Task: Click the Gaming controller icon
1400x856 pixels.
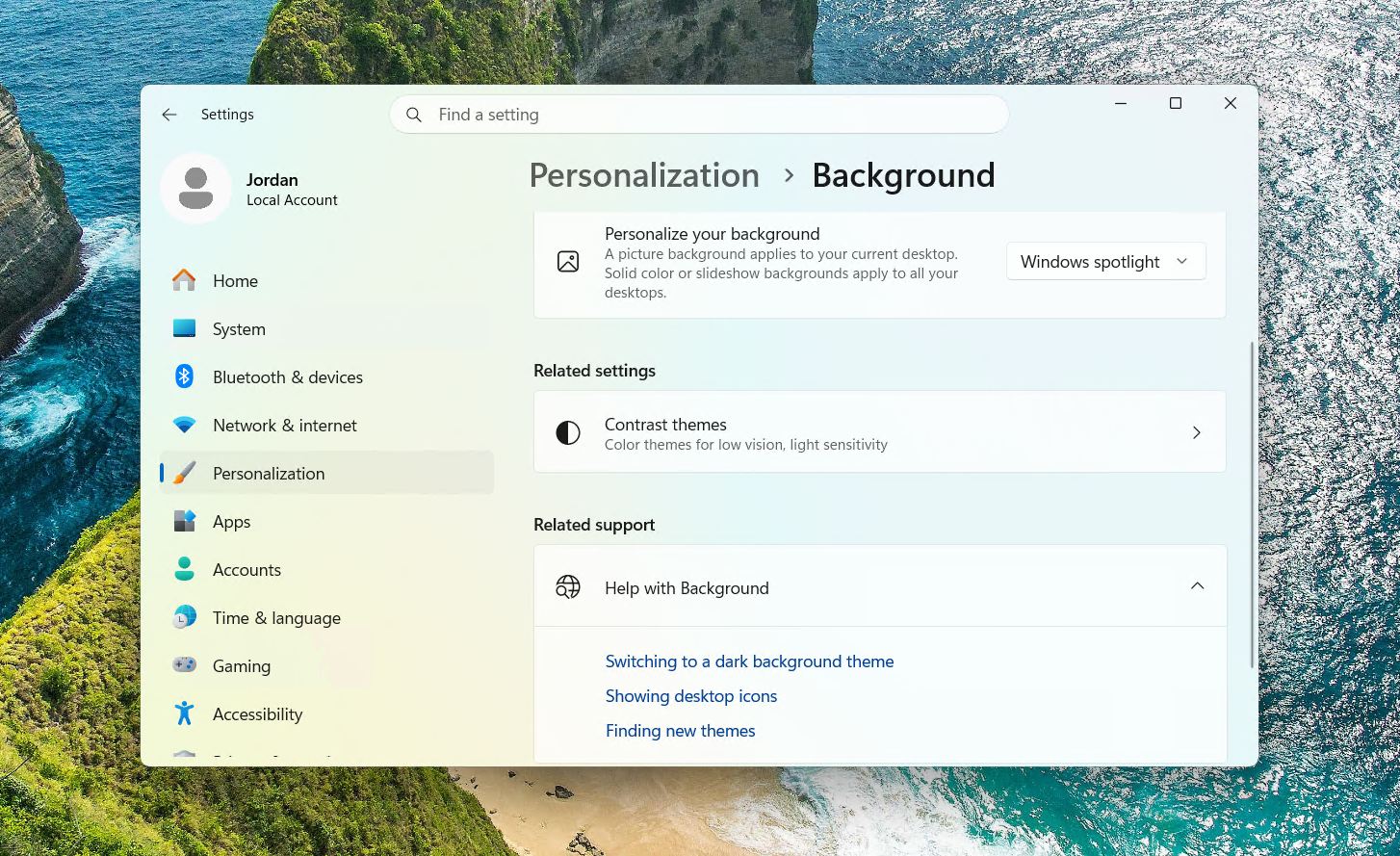Action: click(x=184, y=665)
